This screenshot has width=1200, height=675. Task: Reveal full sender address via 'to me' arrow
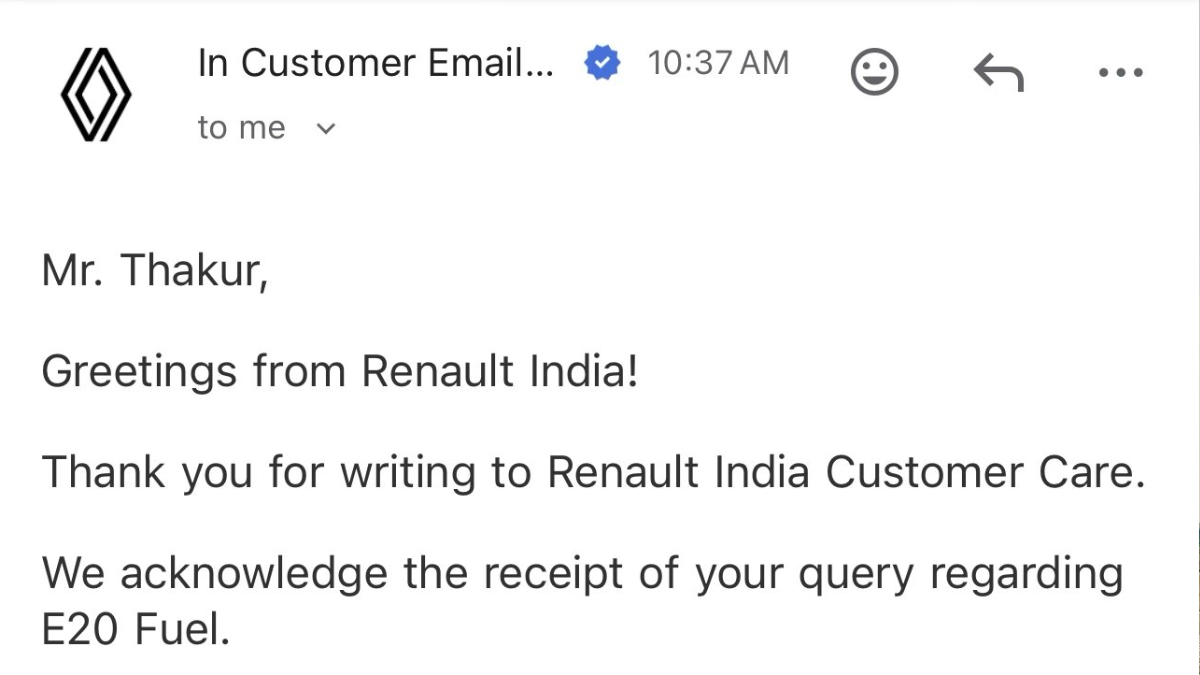pyautogui.click(x=326, y=128)
